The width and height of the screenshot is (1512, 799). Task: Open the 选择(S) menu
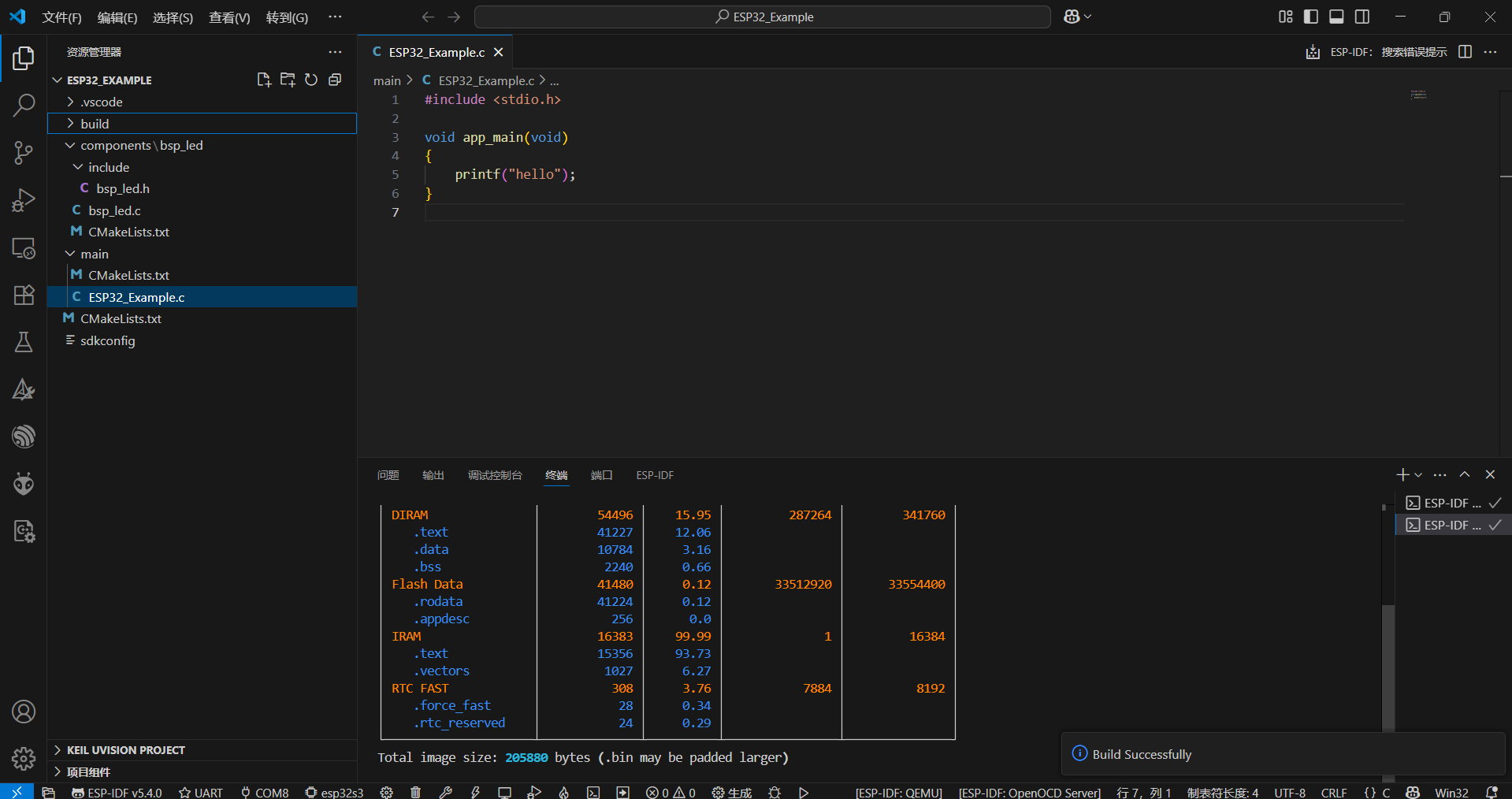(173, 17)
